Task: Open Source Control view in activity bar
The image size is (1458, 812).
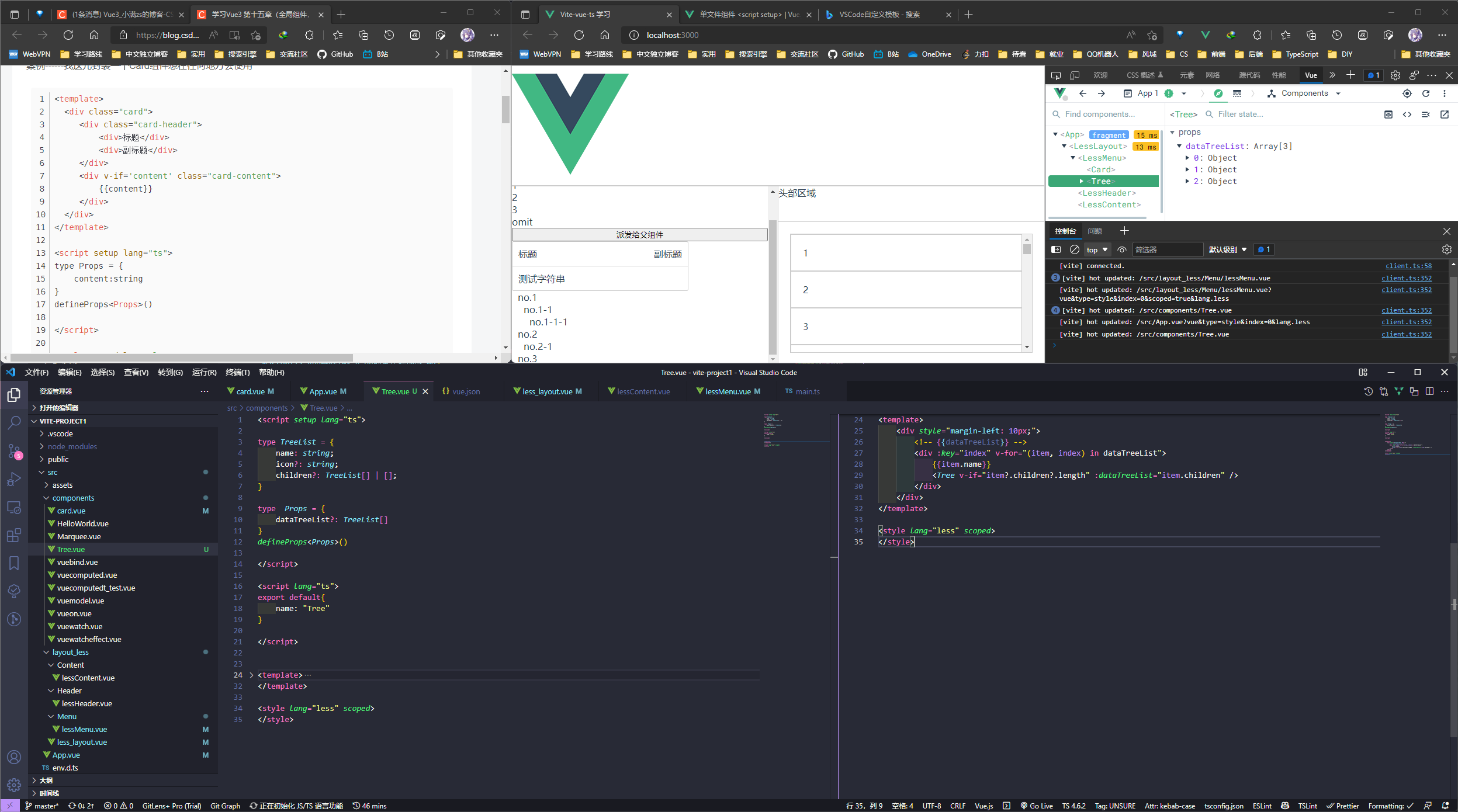Action: (14, 450)
